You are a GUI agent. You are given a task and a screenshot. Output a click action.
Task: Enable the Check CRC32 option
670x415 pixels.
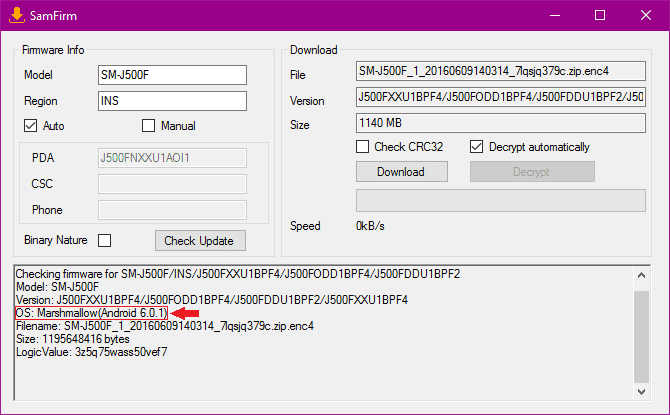(362, 147)
